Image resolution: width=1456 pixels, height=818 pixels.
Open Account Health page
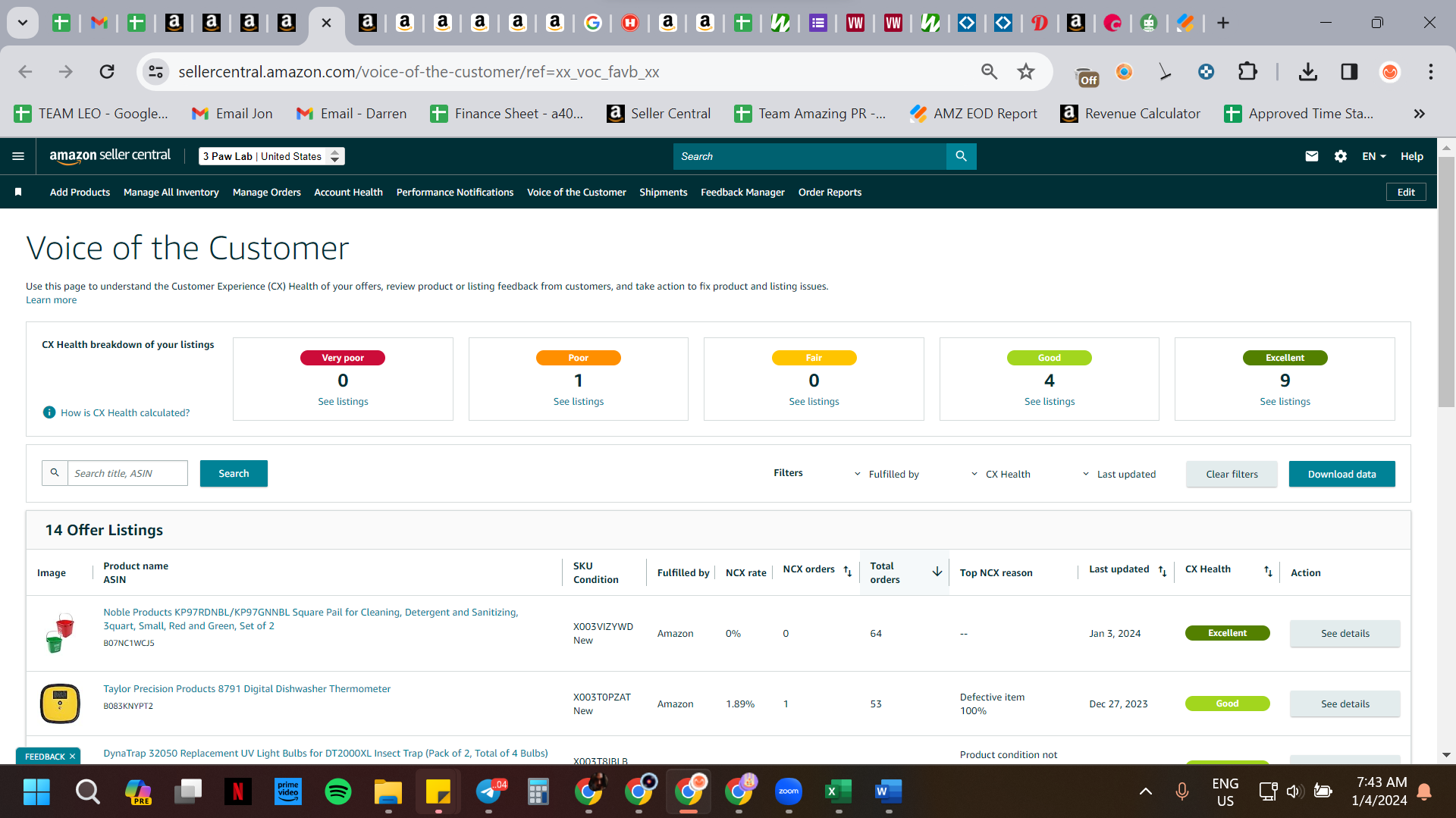point(348,193)
